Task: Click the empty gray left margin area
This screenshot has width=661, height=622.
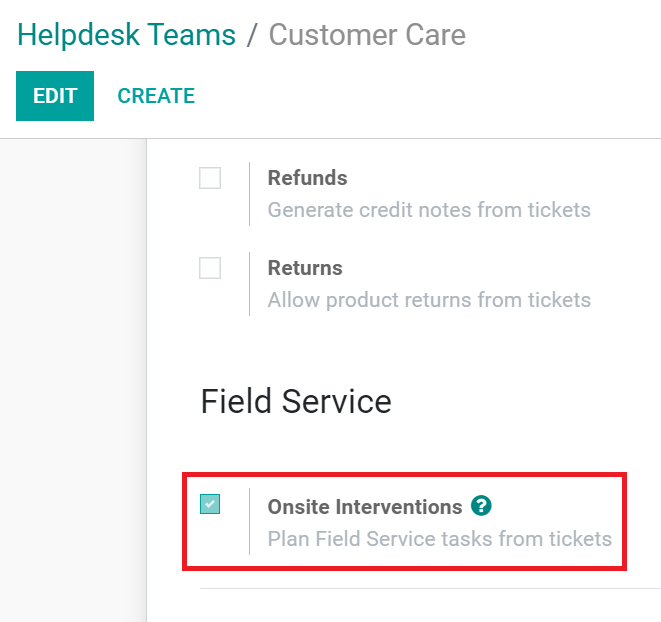Action: (72, 380)
